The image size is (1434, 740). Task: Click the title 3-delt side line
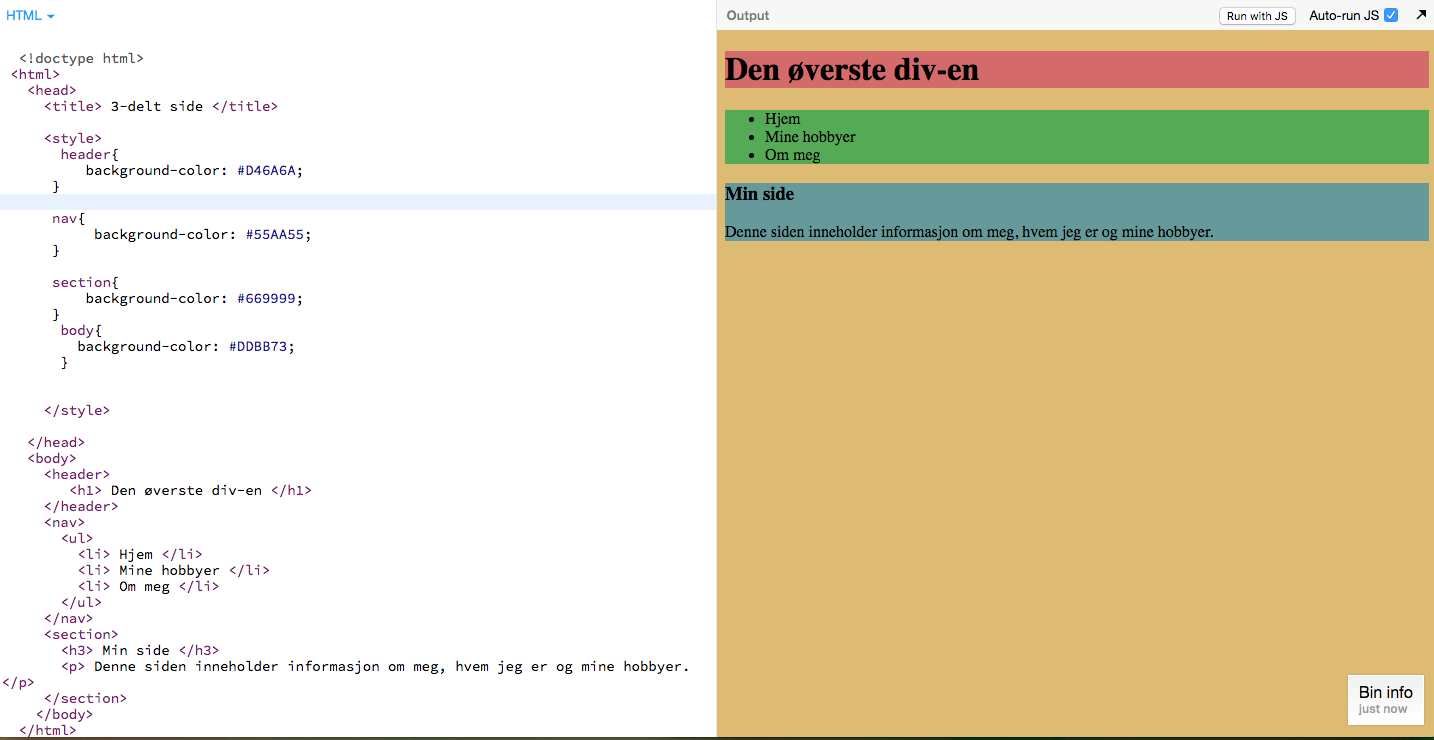click(x=161, y=106)
